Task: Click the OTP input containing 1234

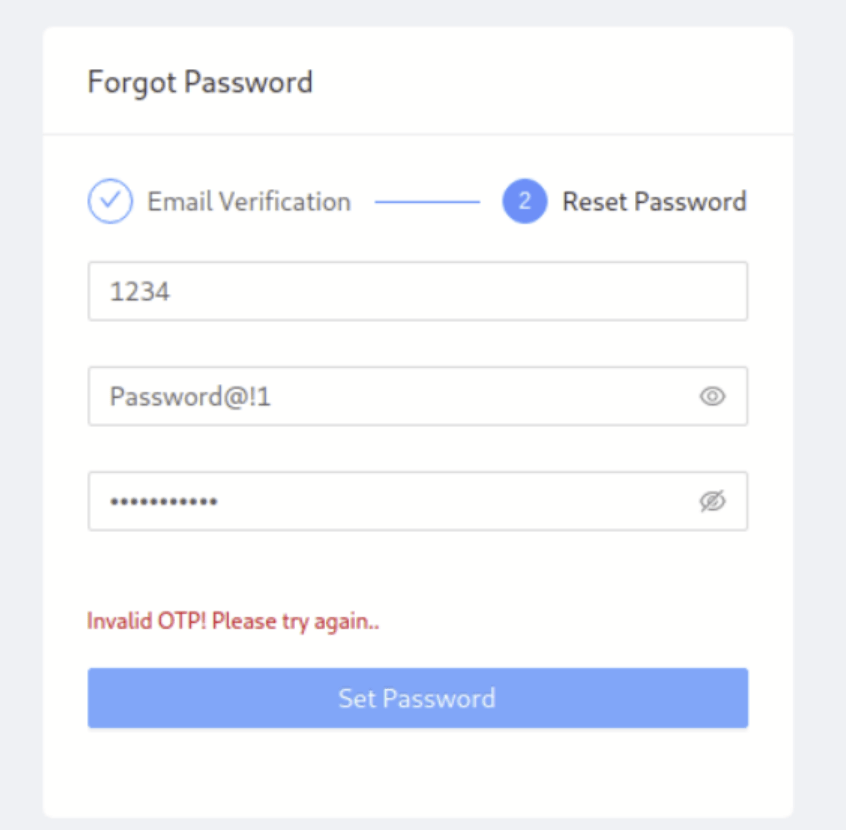Action: click(417, 291)
